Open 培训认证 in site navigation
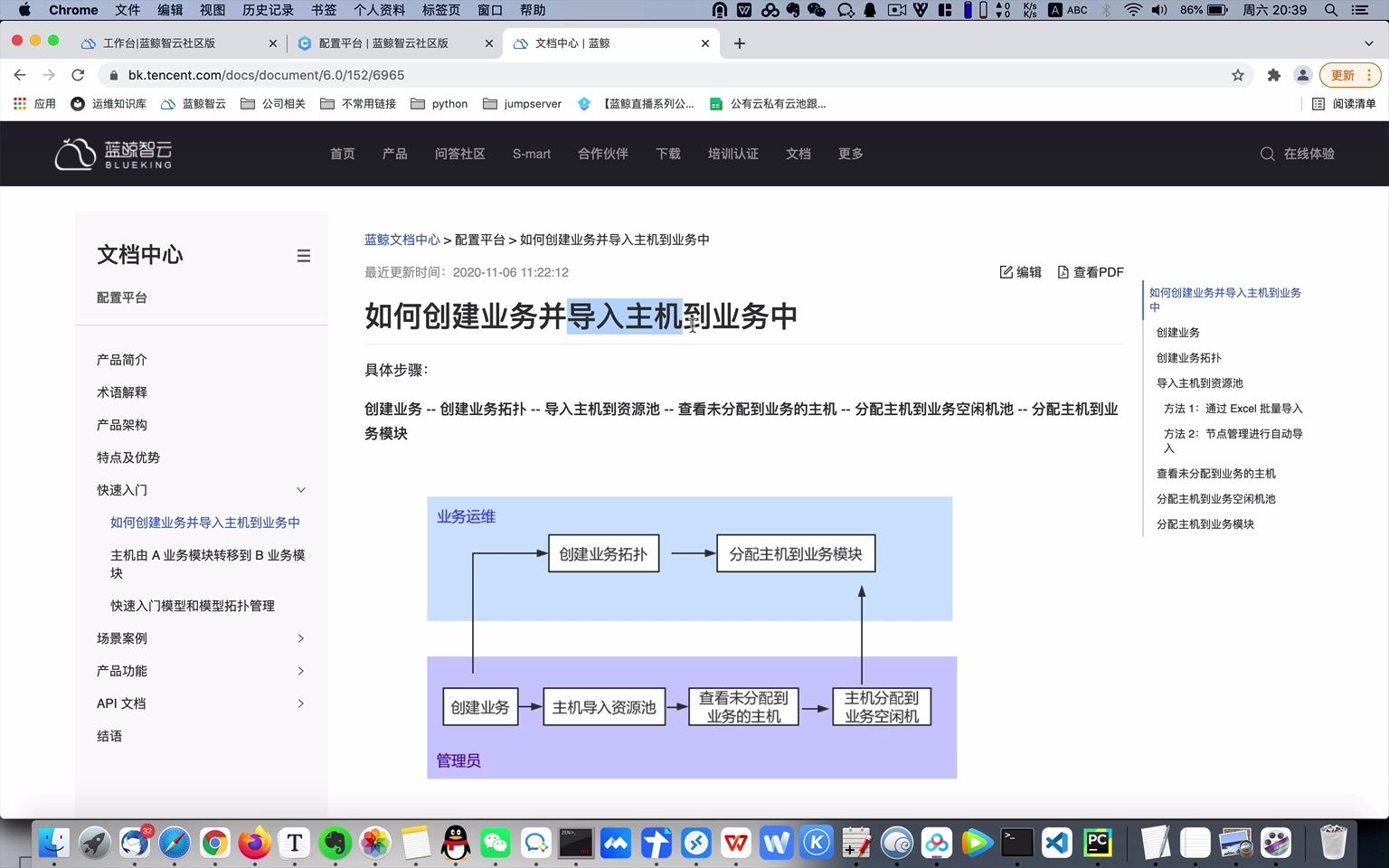Viewport: 1389px width, 868px height. 733,154
